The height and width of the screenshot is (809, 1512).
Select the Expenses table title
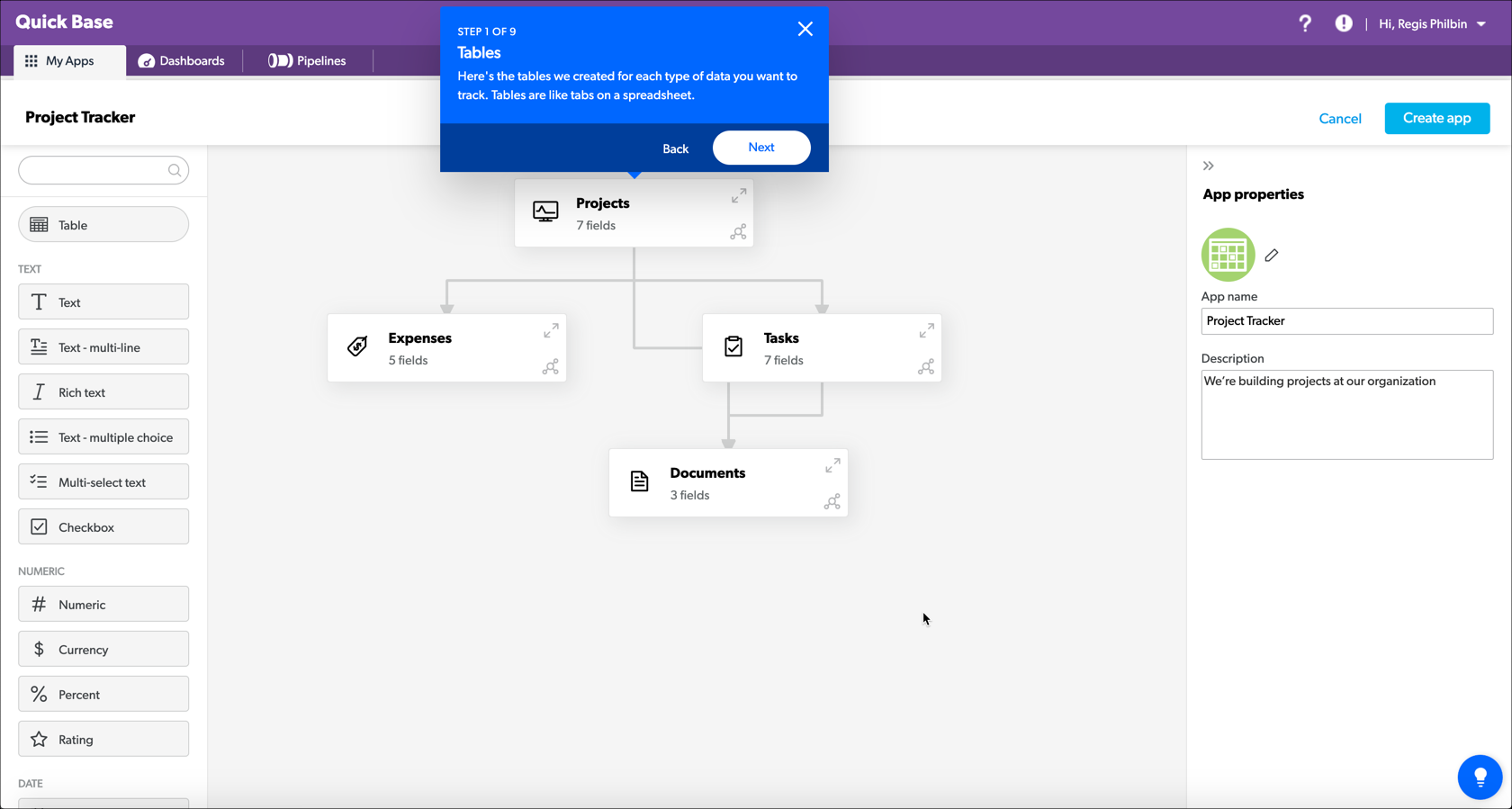(419, 338)
